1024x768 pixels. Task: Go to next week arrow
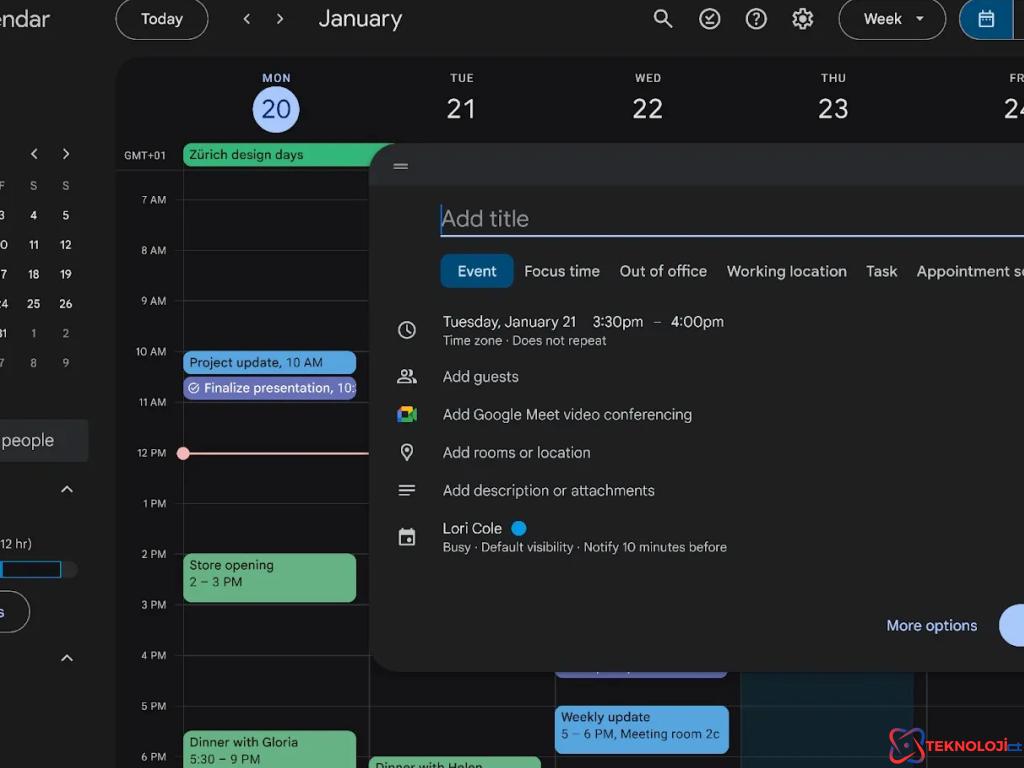click(280, 19)
